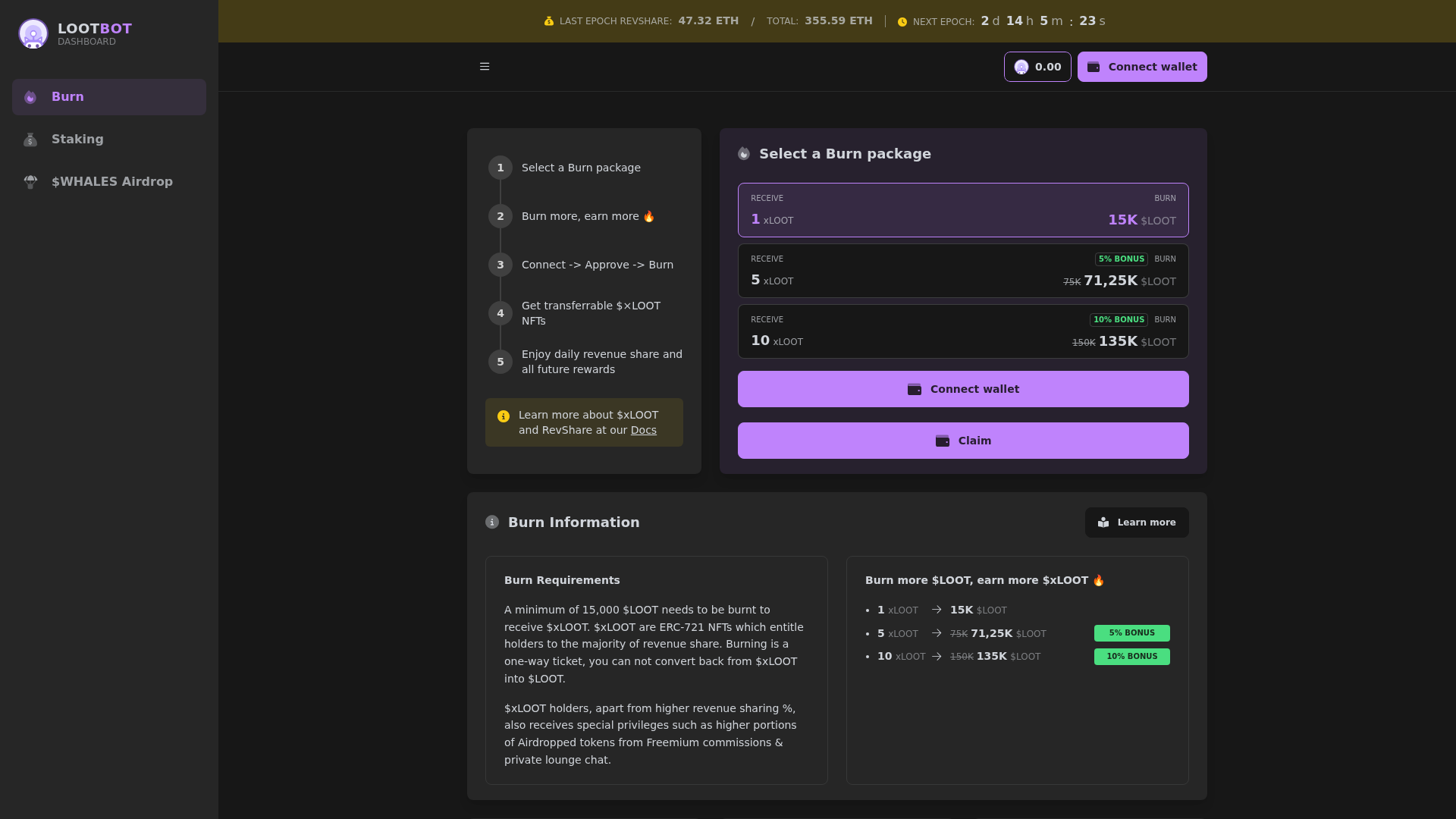Click the 47.32 ETH revshare value

coord(708,21)
